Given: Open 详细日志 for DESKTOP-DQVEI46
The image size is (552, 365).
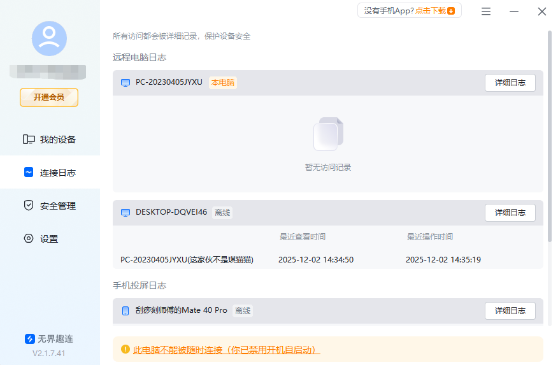Looking at the screenshot, I should 510,213.
